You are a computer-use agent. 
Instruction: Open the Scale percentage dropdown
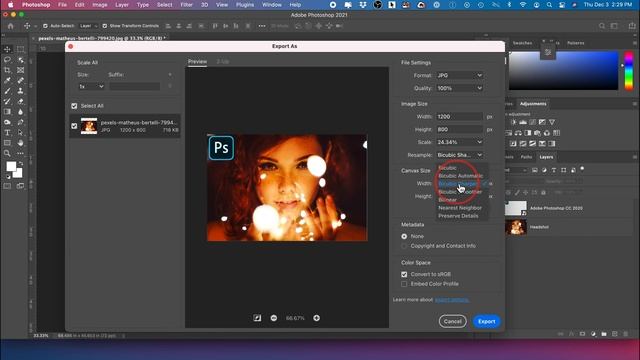click(x=460, y=142)
